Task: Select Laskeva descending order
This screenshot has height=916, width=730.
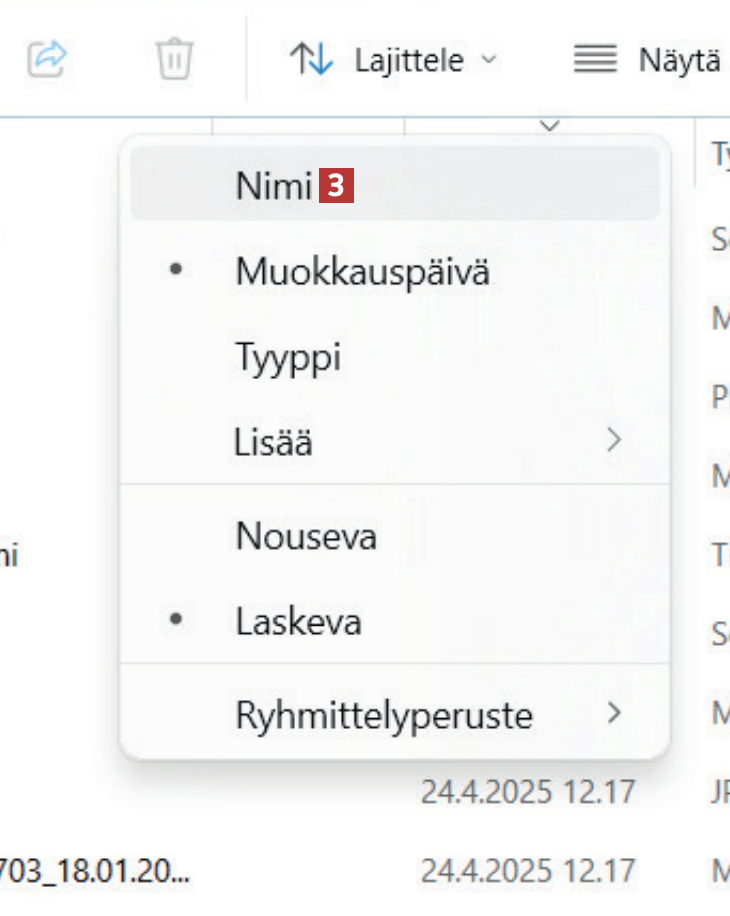Action: (298, 623)
